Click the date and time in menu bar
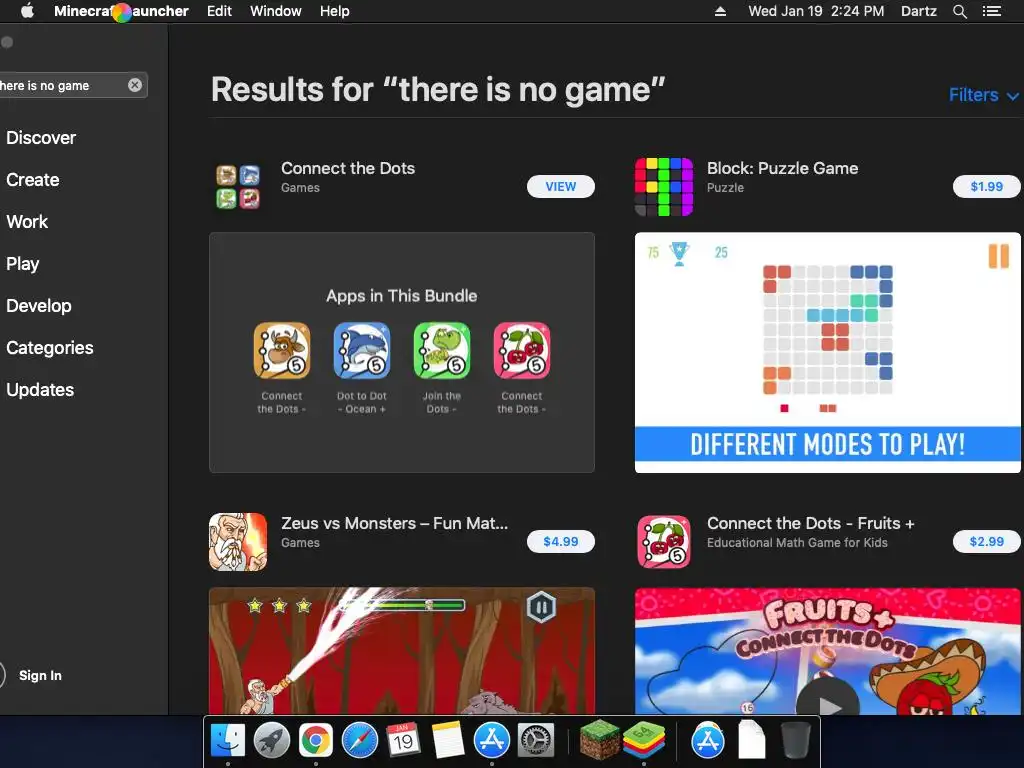Viewport: 1024px width, 768px height. [x=816, y=11]
